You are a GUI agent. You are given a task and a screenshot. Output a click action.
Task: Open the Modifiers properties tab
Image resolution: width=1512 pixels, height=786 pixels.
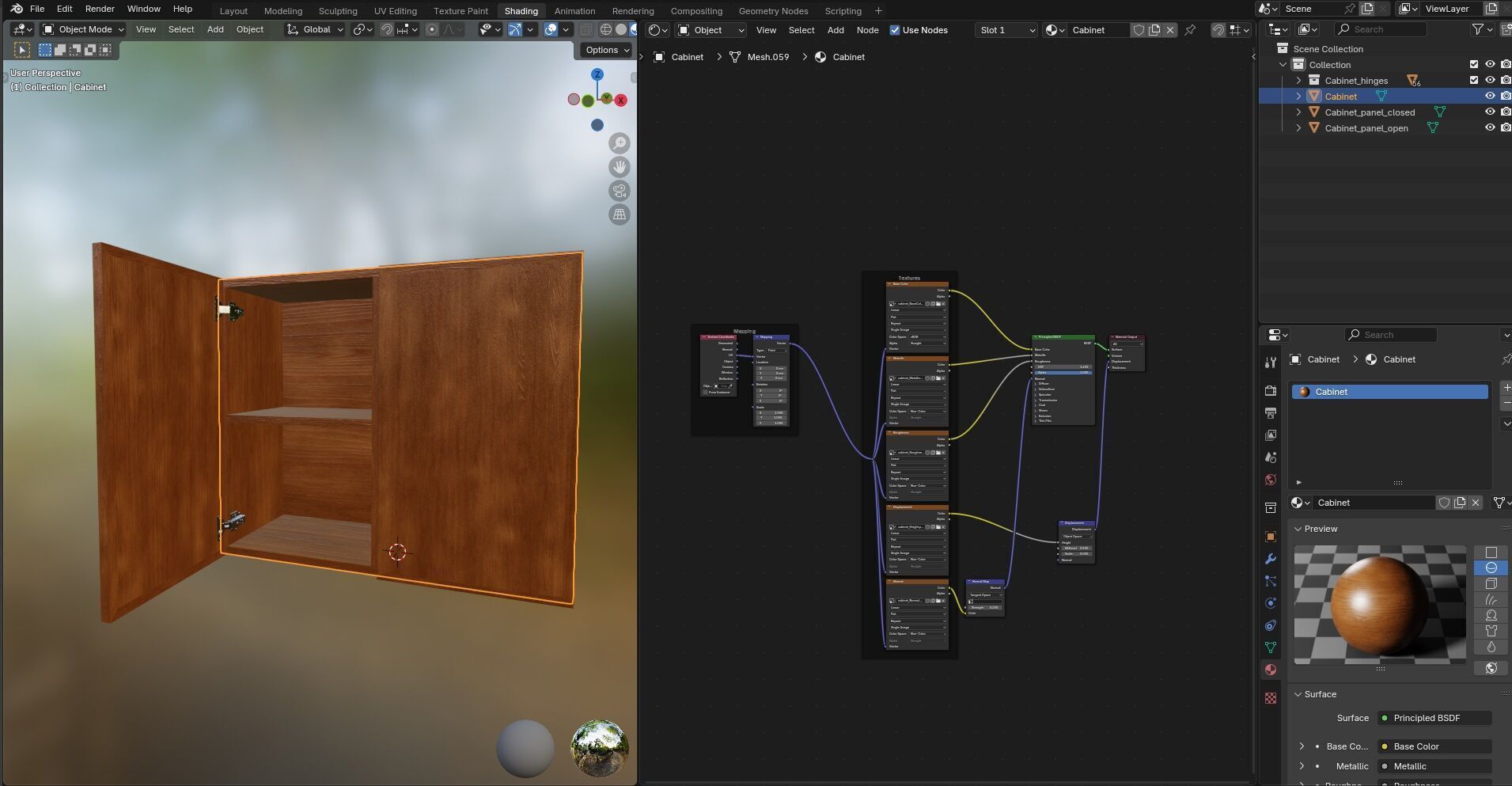pyautogui.click(x=1271, y=558)
